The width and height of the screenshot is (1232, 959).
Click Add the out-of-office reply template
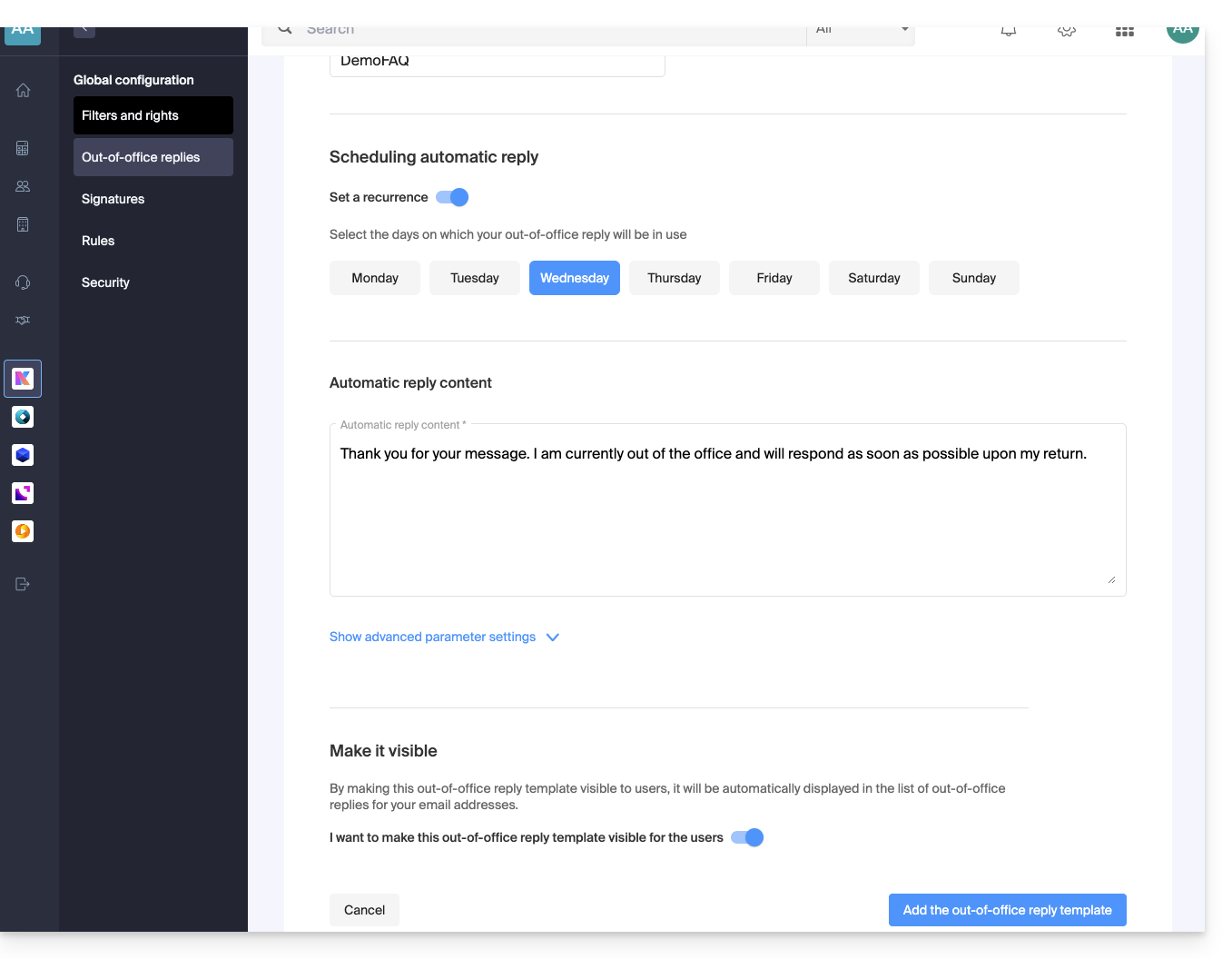tap(1007, 910)
